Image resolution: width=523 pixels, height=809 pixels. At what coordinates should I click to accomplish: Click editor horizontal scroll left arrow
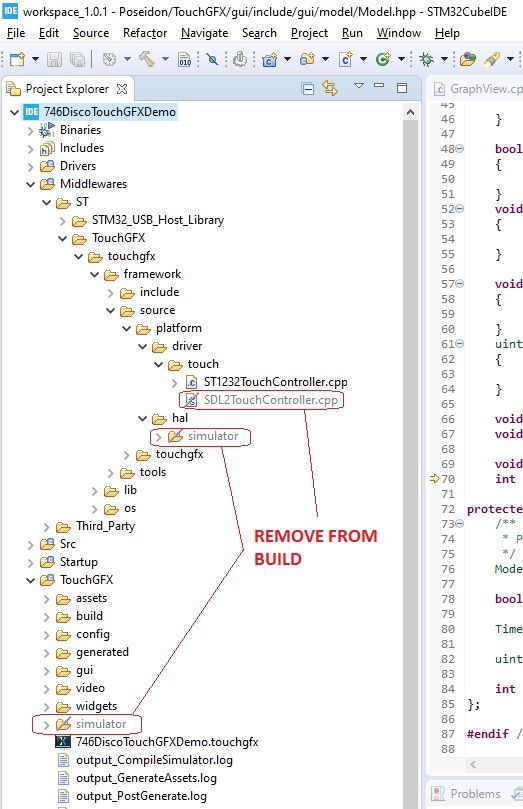click(473, 764)
